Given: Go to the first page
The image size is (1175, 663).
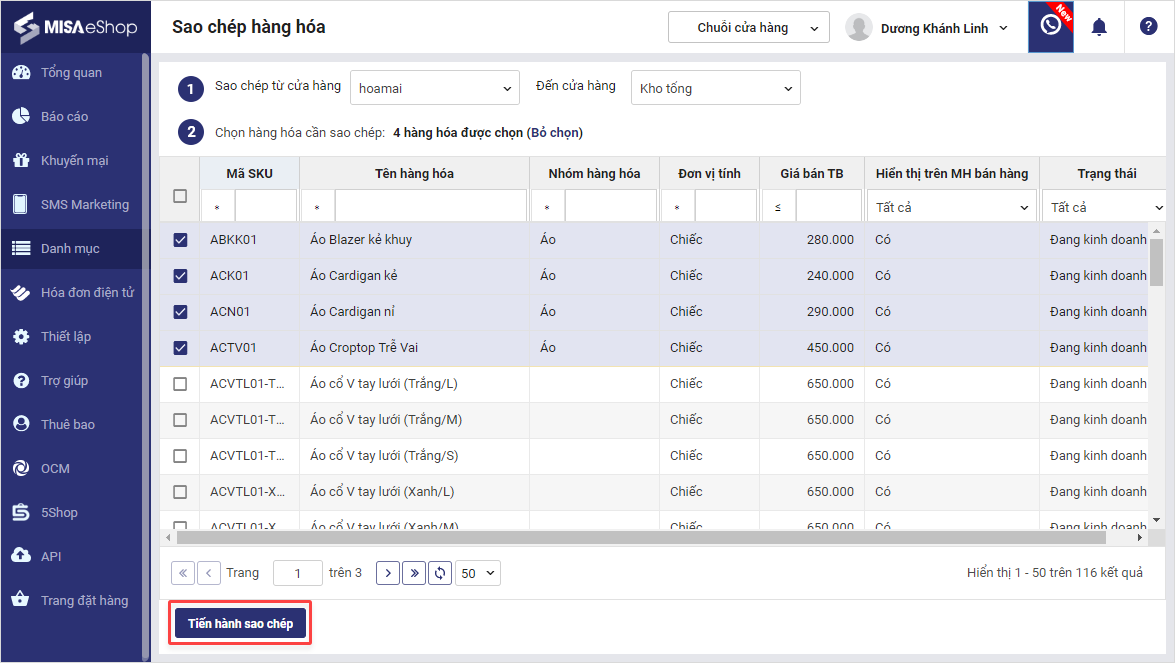Looking at the screenshot, I should click(x=183, y=573).
